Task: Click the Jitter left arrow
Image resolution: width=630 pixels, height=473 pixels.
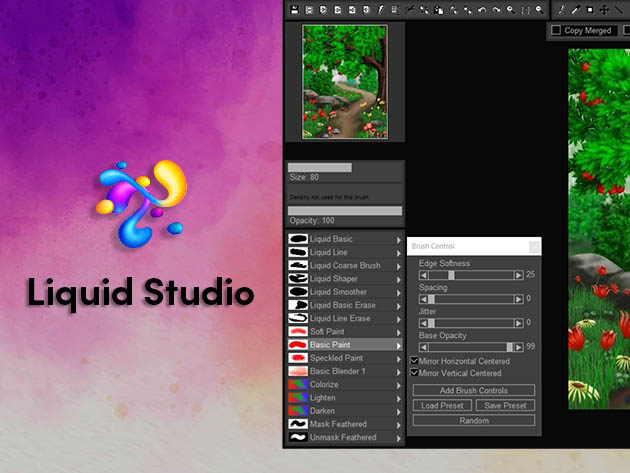Action: tap(423, 323)
